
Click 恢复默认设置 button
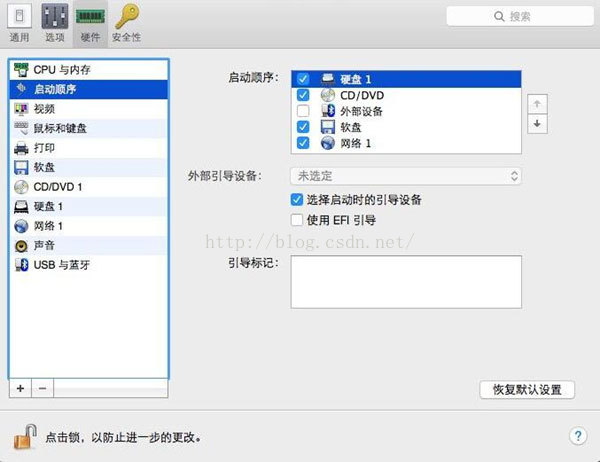[527, 390]
